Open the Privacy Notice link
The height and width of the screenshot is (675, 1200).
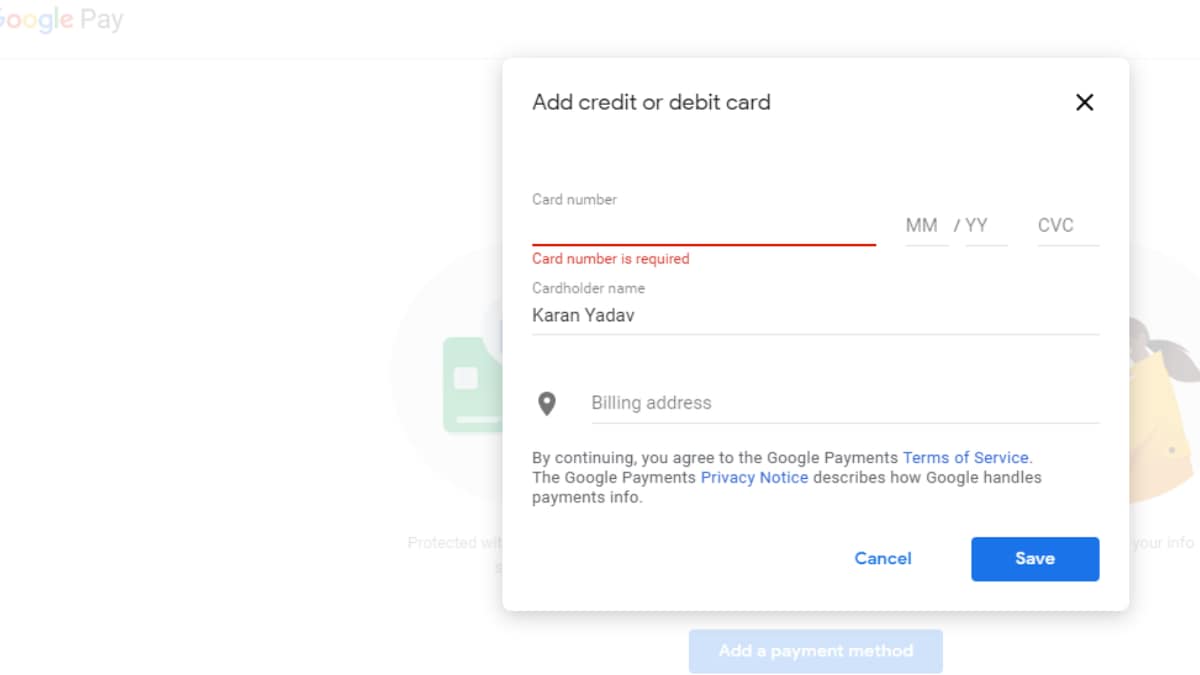click(x=754, y=478)
